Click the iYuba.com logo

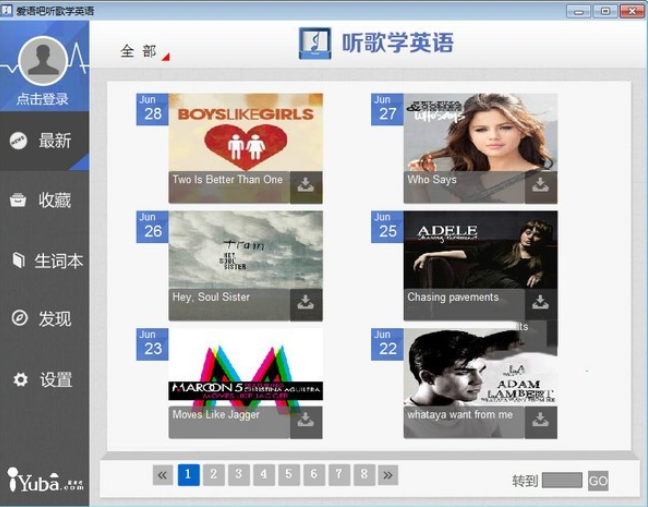tap(45, 480)
